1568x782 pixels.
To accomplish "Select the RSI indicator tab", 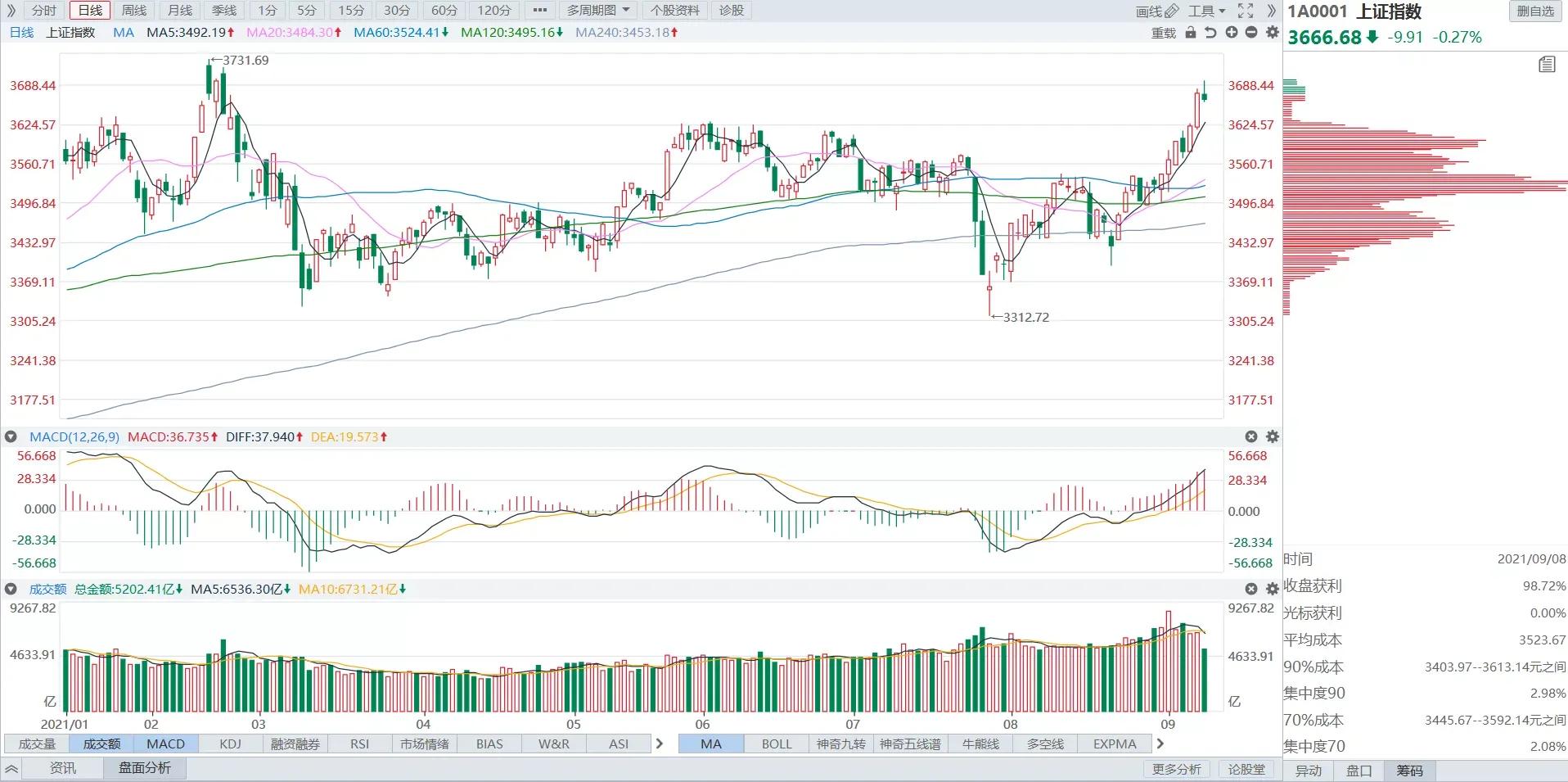I will tap(359, 744).
